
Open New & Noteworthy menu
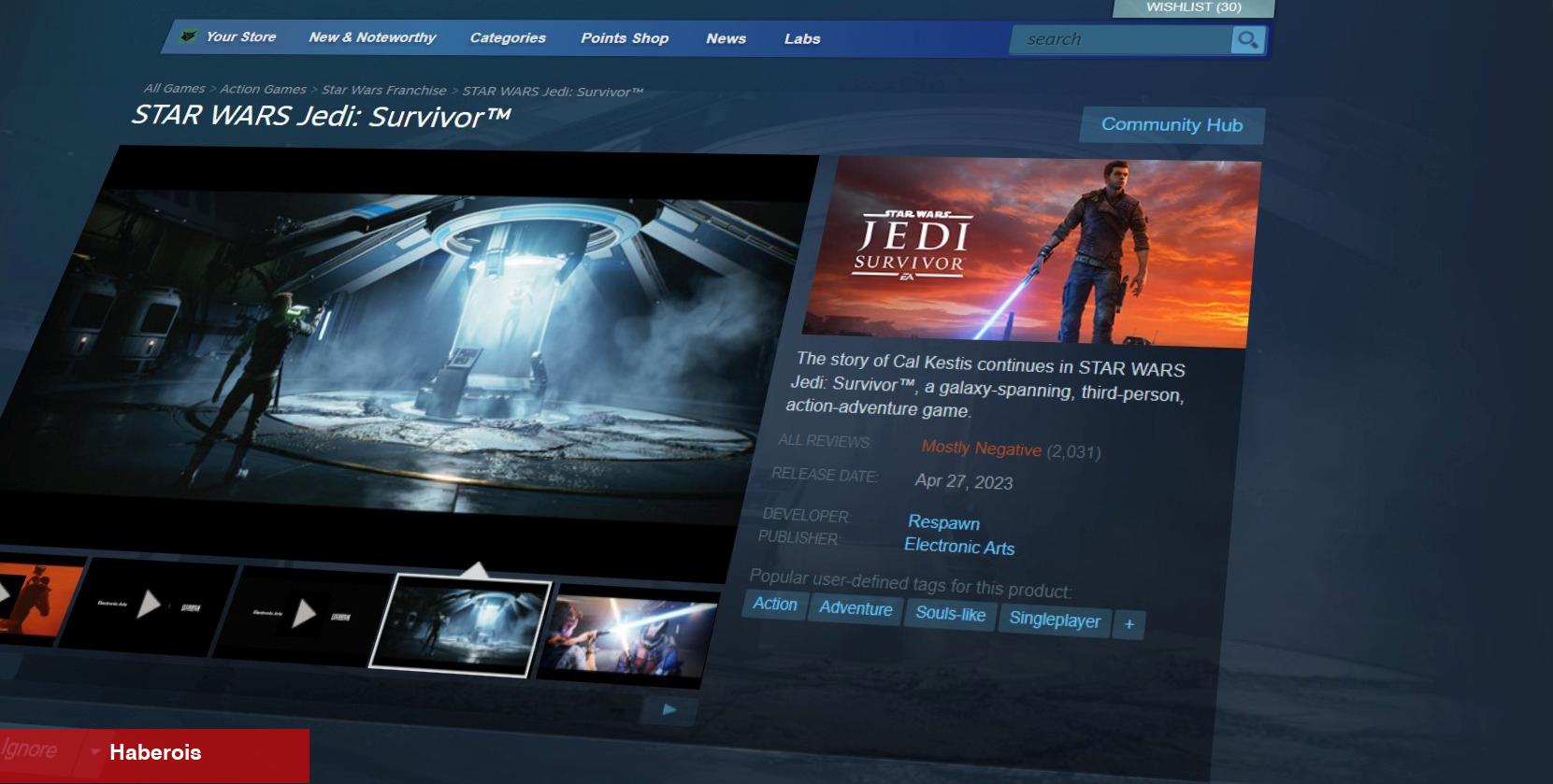pyautogui.click(x=372, y=37)
